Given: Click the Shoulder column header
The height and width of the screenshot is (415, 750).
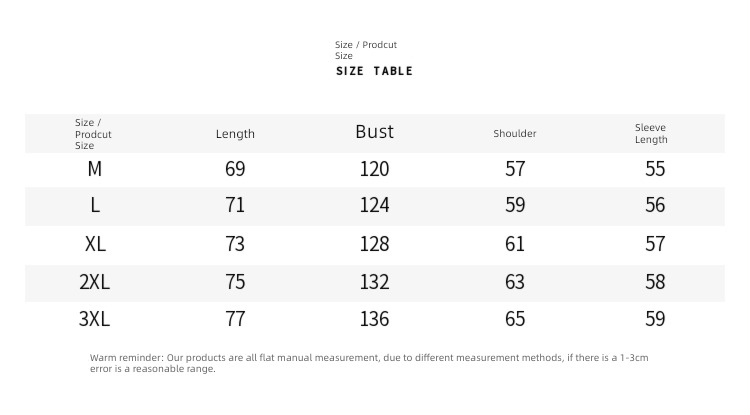Looking at the screenshot, I should pos(515,133).
